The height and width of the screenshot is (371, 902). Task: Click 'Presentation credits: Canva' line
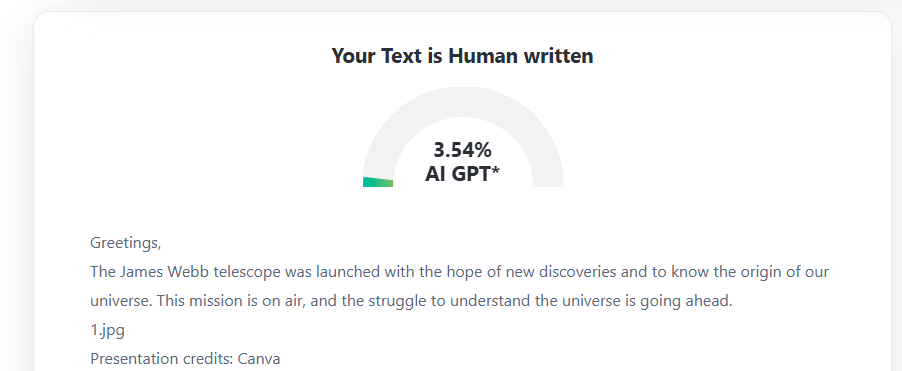click(185, 359)
